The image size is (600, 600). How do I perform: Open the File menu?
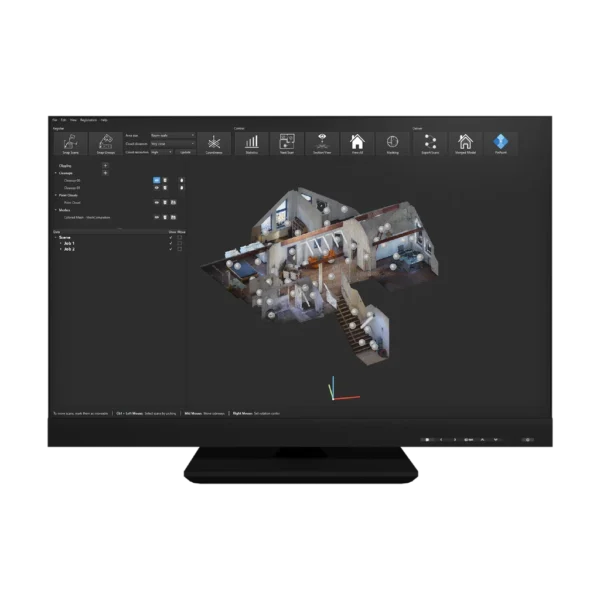point(55,120)
